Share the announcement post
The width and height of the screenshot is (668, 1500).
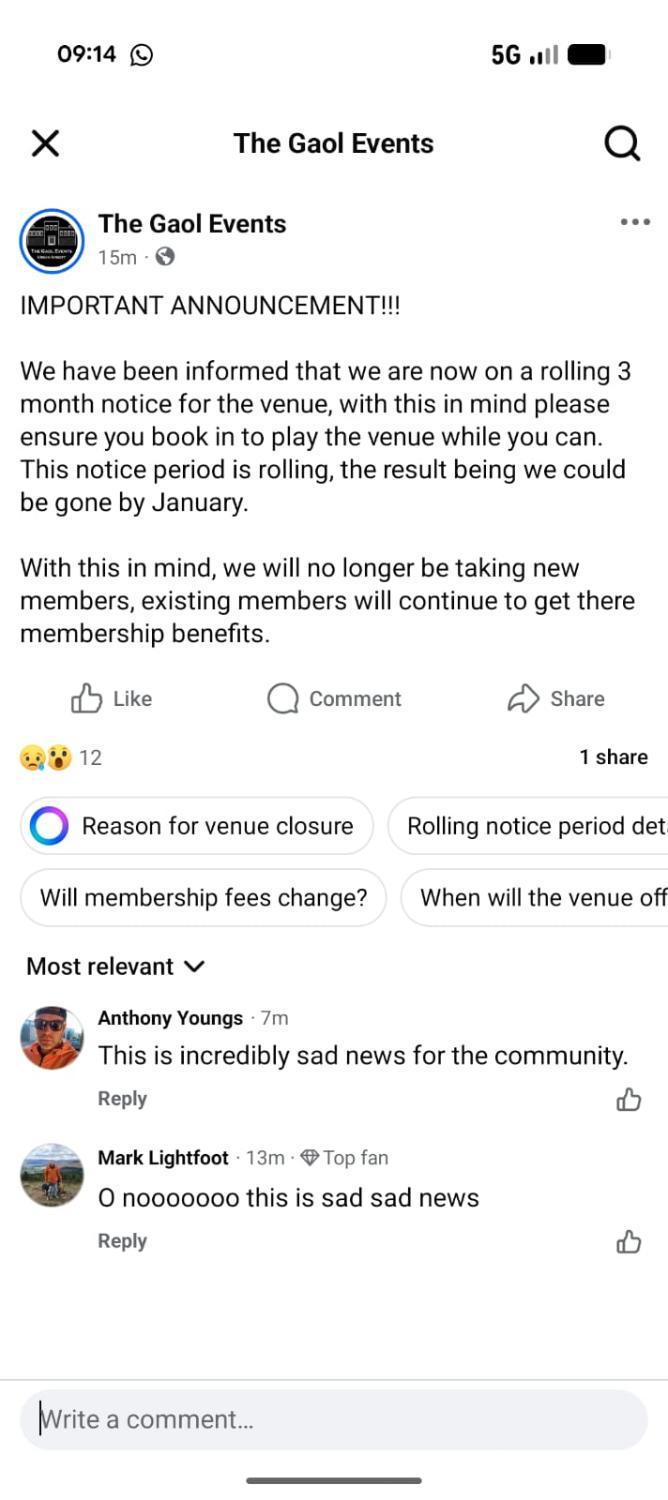[x=556, y=699]
